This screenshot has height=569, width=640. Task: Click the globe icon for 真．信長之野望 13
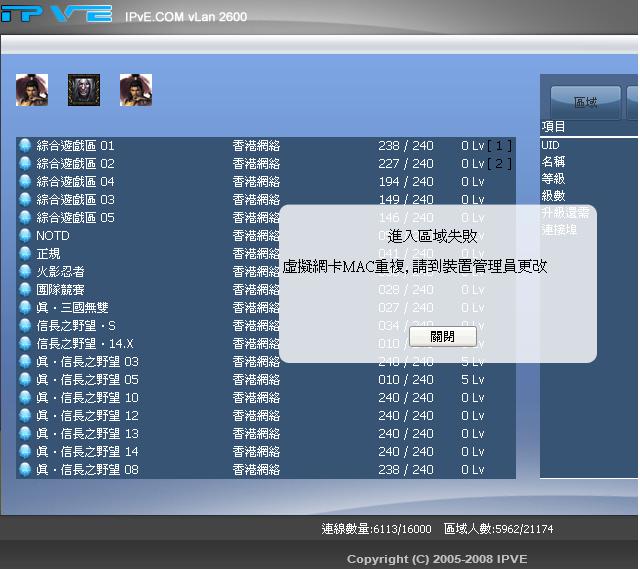pos(25,433)
